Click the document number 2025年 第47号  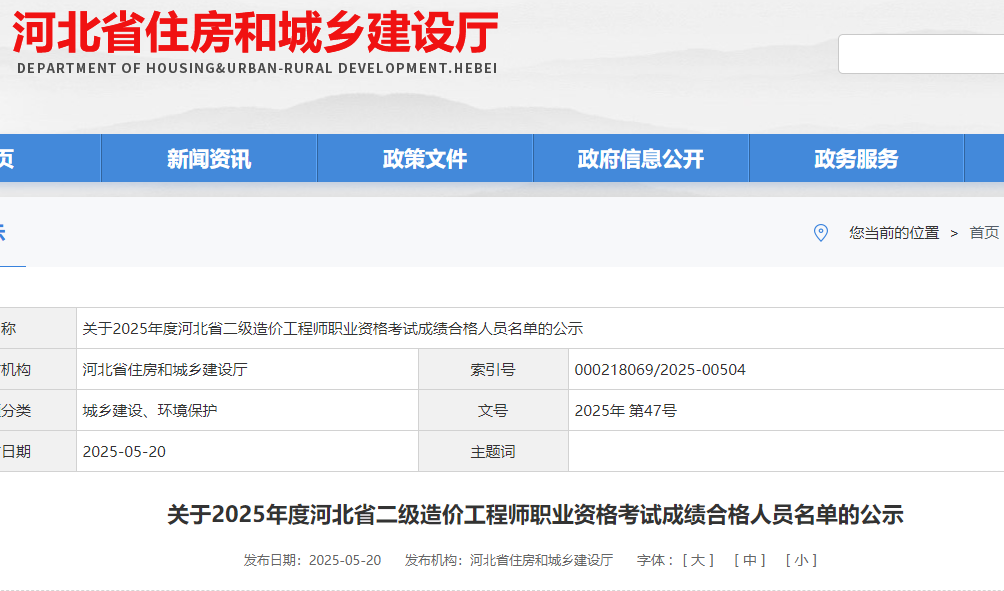626,411
